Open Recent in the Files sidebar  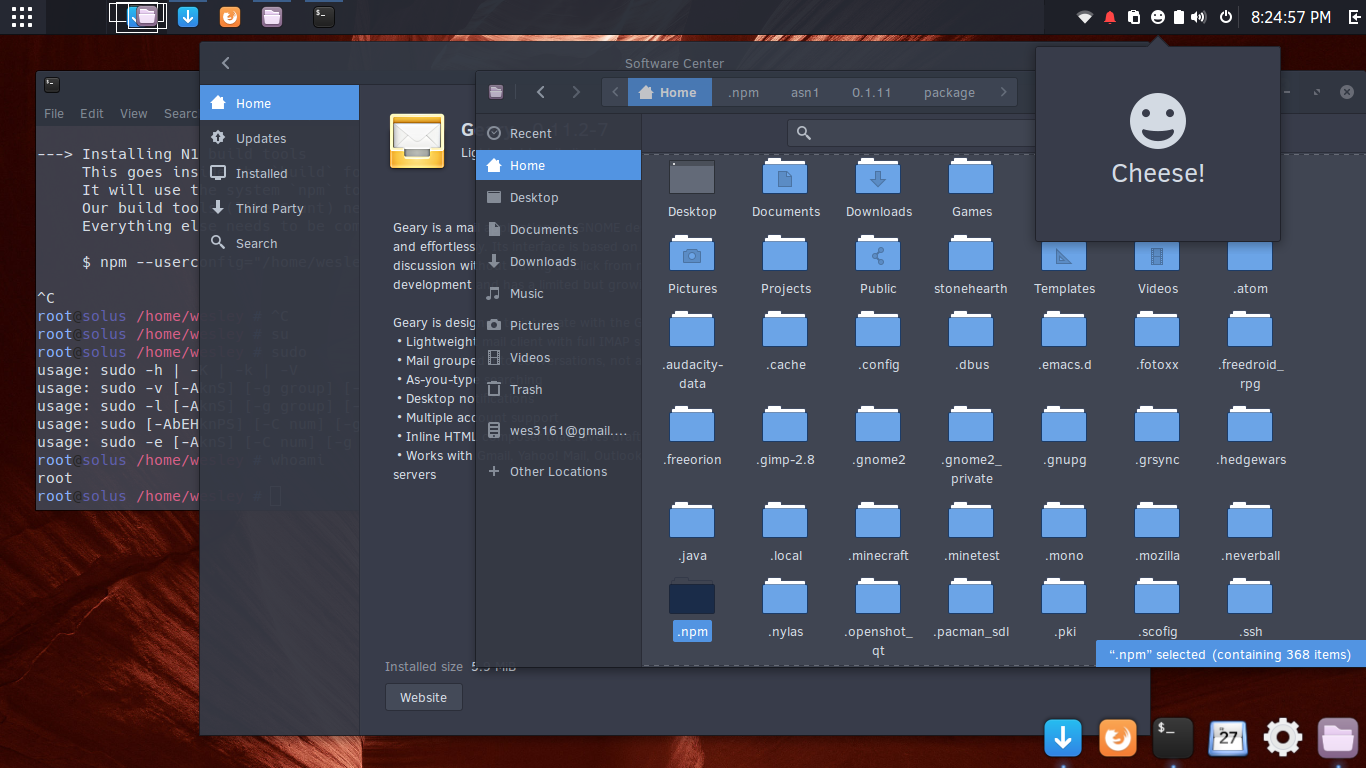click(x=558, y=133)
